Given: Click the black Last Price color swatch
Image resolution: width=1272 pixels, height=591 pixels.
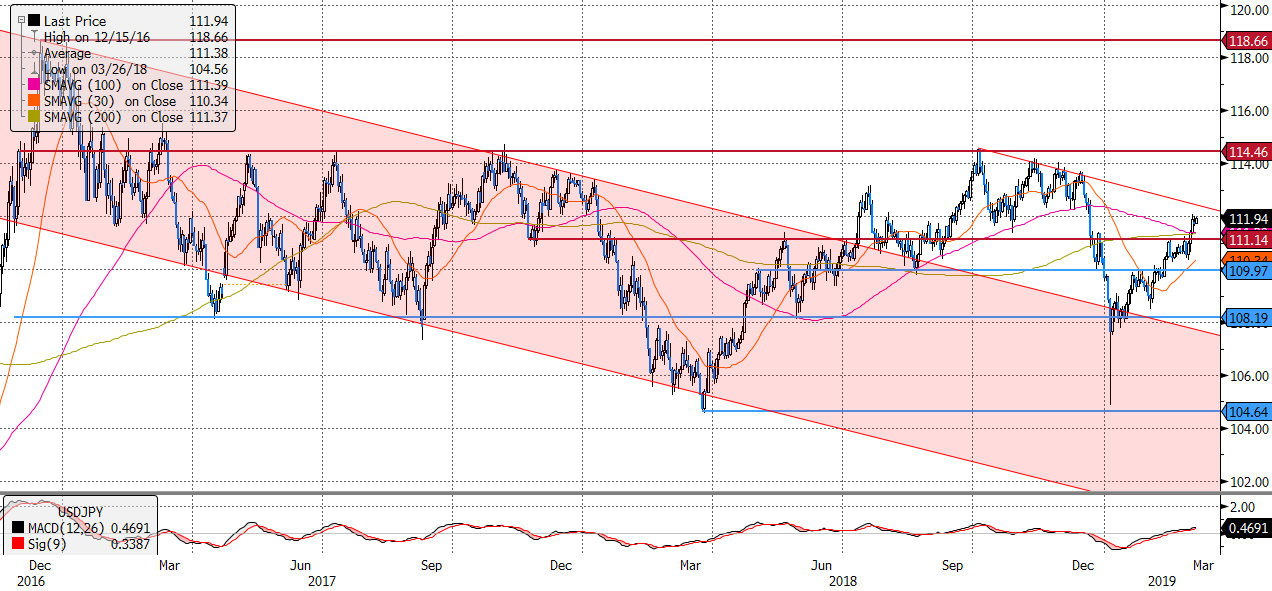Looking at the screenshot, I should click(35, 20).
